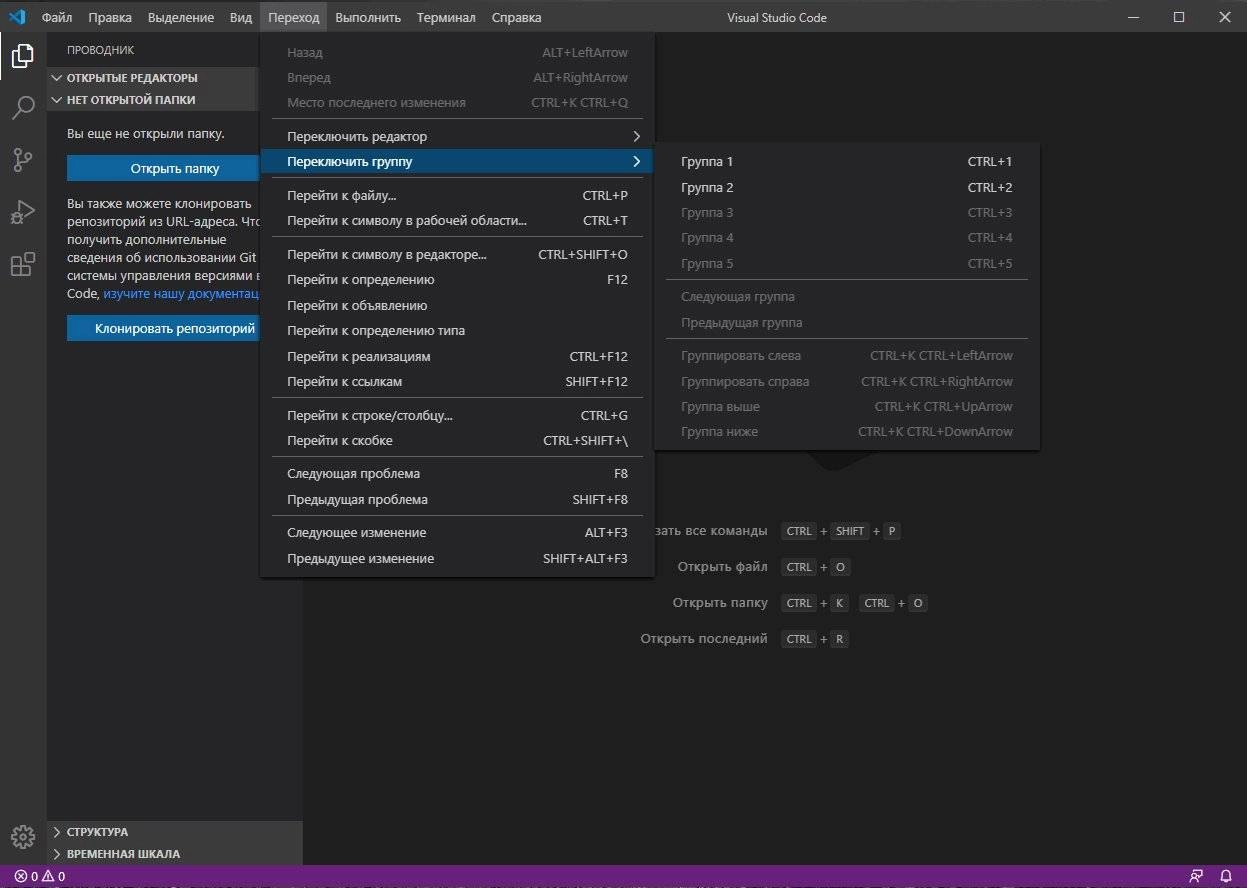This screenshot has width=1247, height=888.
Task: Open the Extensions view icon
Action: coord(22,265)
